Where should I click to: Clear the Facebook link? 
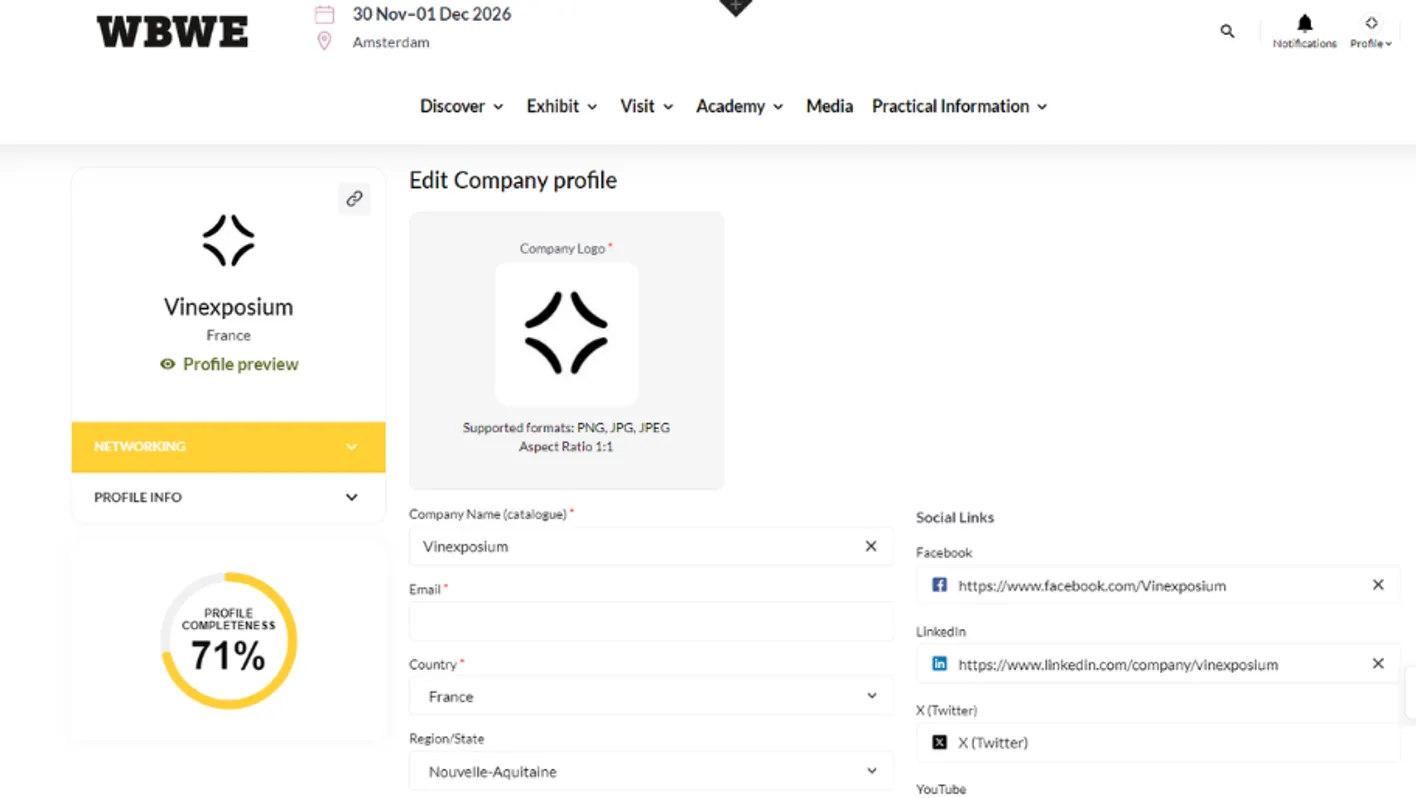1378,585
